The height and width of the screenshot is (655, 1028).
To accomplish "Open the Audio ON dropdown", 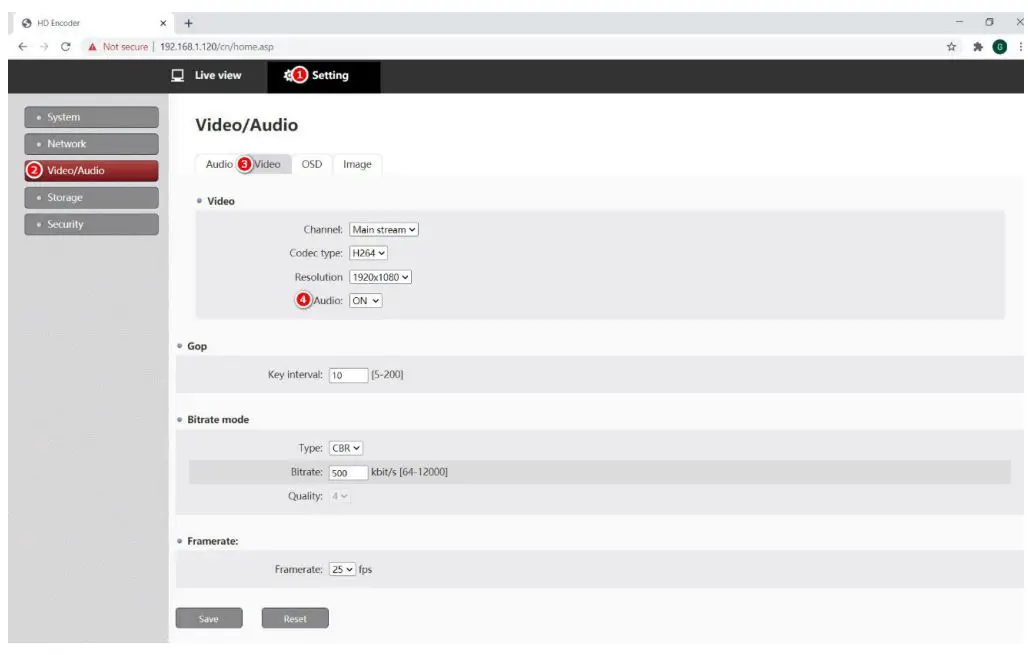I will (365, 301).
